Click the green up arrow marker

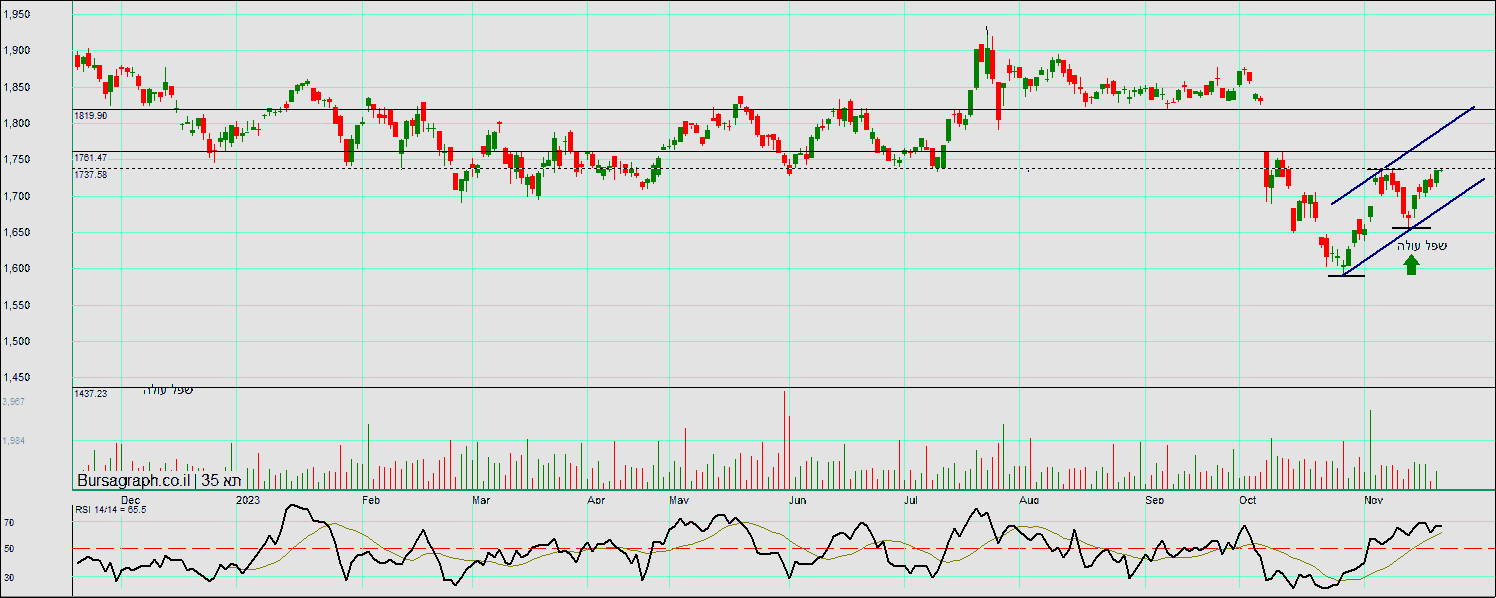pyautogui.click(x=1411, y=265)
